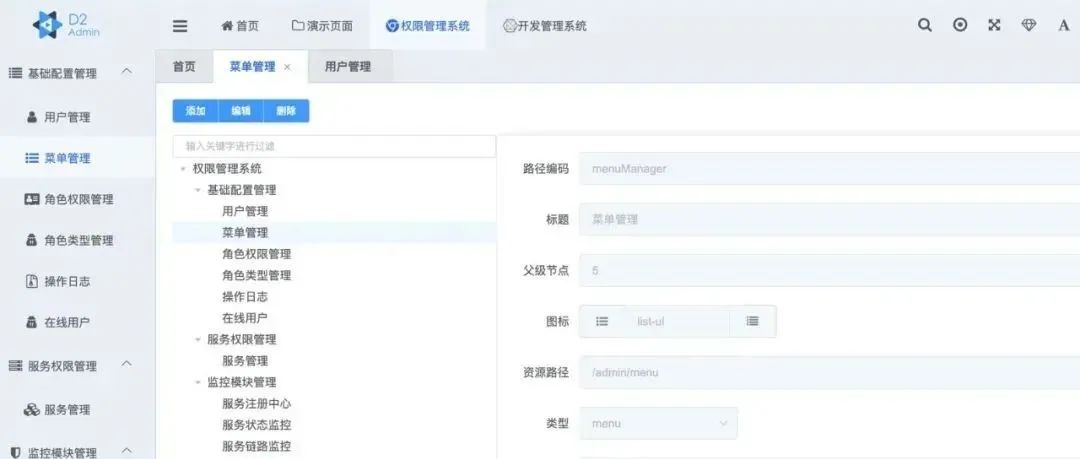This screenshot has width=1080, height=459.
Task: Switch to the 菜单管理 page tab
Action: coord(252,67)
